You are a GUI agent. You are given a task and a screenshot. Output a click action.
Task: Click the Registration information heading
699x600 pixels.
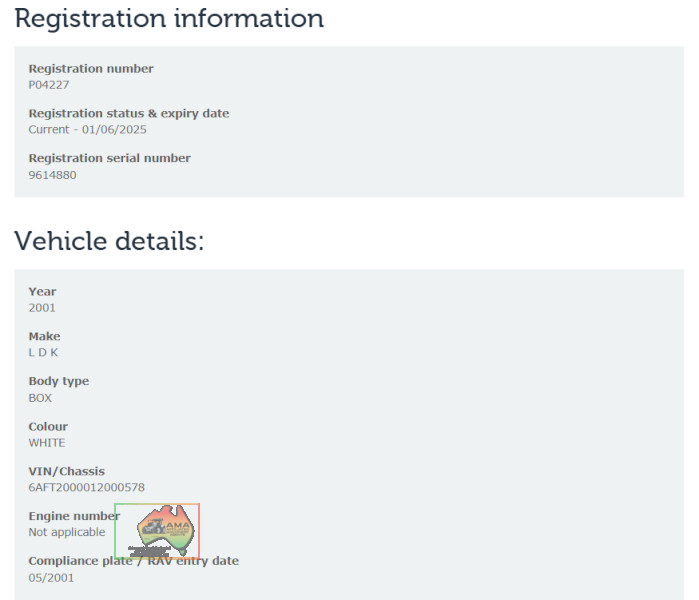[x=169, y=18]
